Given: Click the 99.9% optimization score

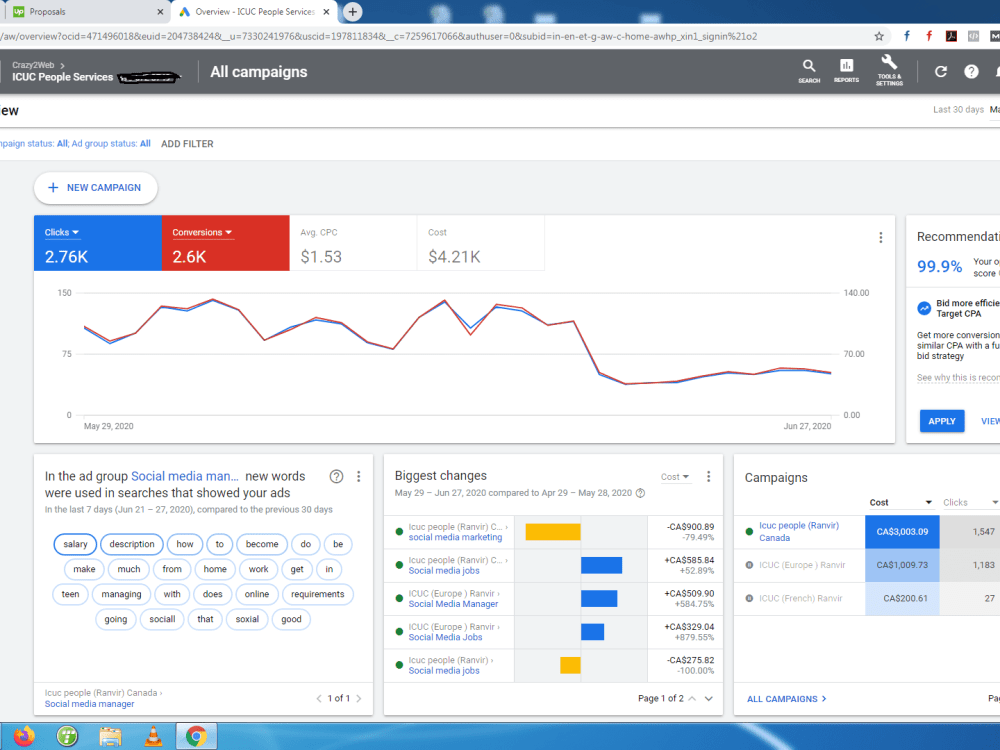Looking at the screenshot, I should click(x=939, y=266).
